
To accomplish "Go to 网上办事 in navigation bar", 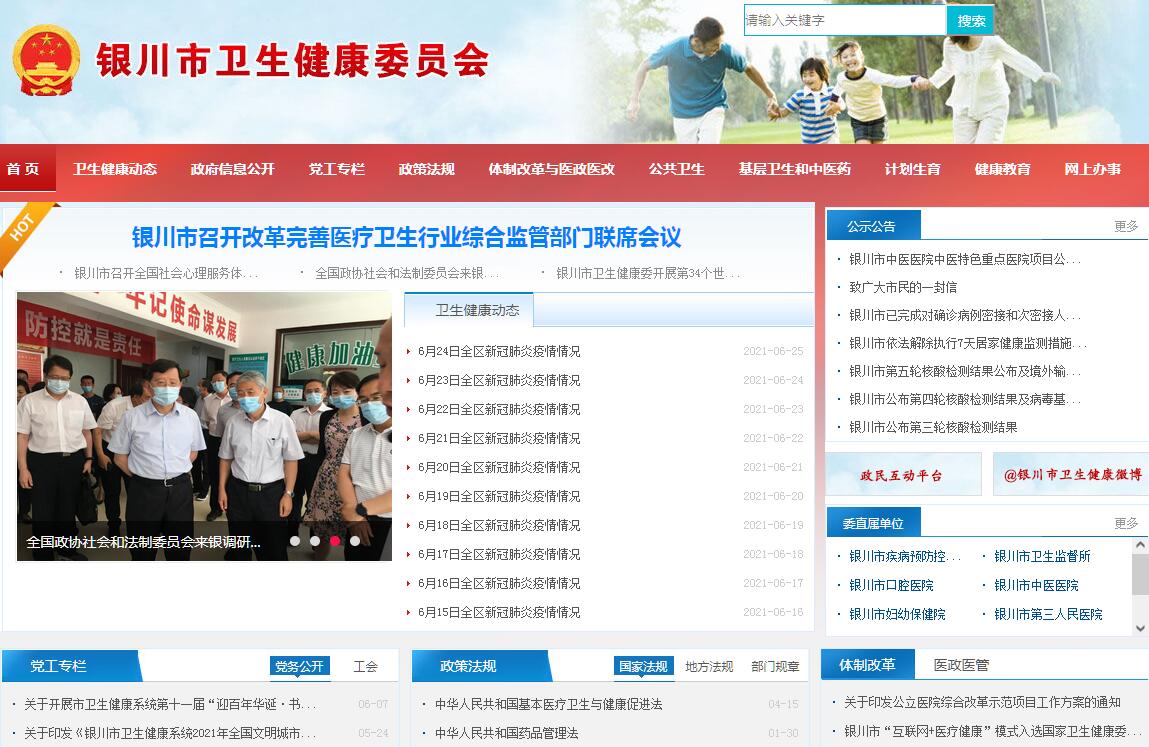I will point(1092,169).
